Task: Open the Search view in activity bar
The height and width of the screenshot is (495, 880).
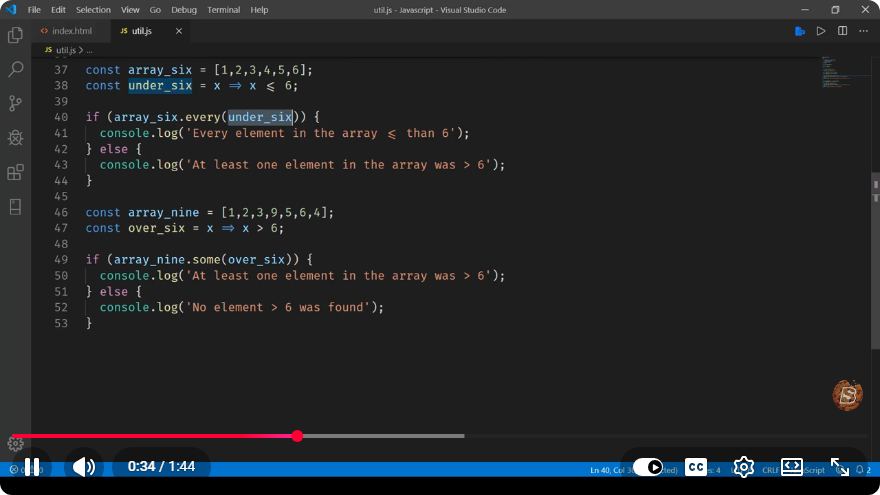Action: tap(15, 70)
